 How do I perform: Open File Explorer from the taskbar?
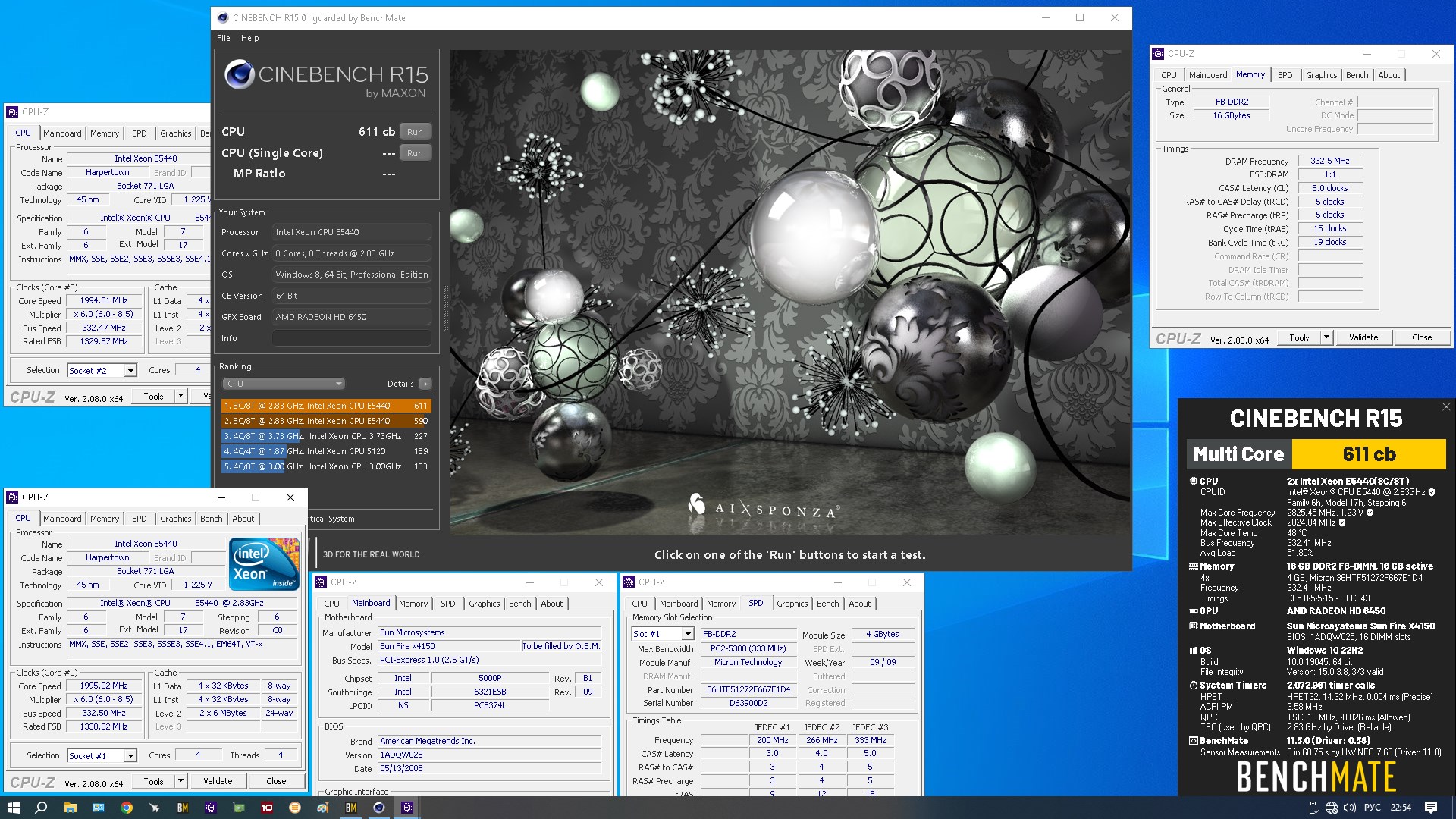point(70,808)
